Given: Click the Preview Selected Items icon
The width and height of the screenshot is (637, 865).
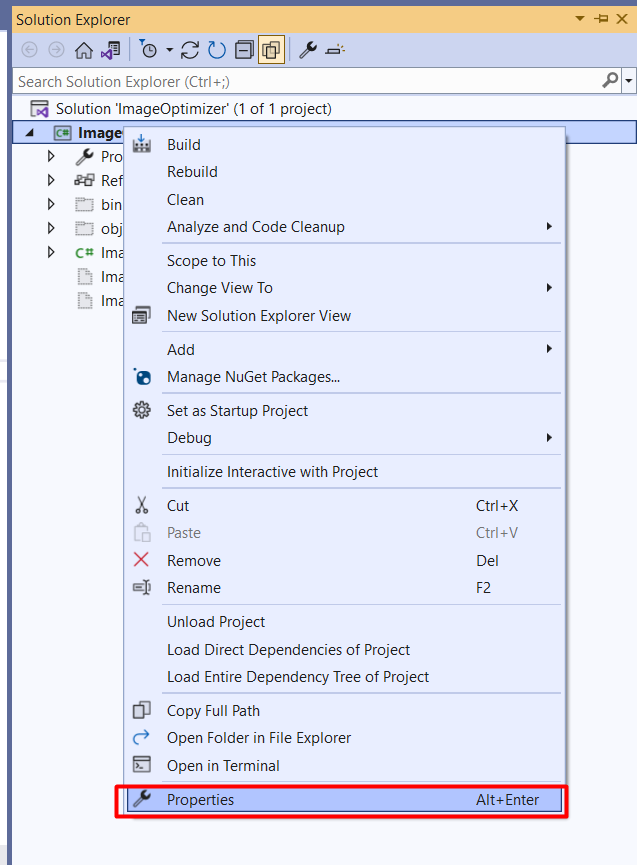Looking at the screenshot, I should click(335, 50).
